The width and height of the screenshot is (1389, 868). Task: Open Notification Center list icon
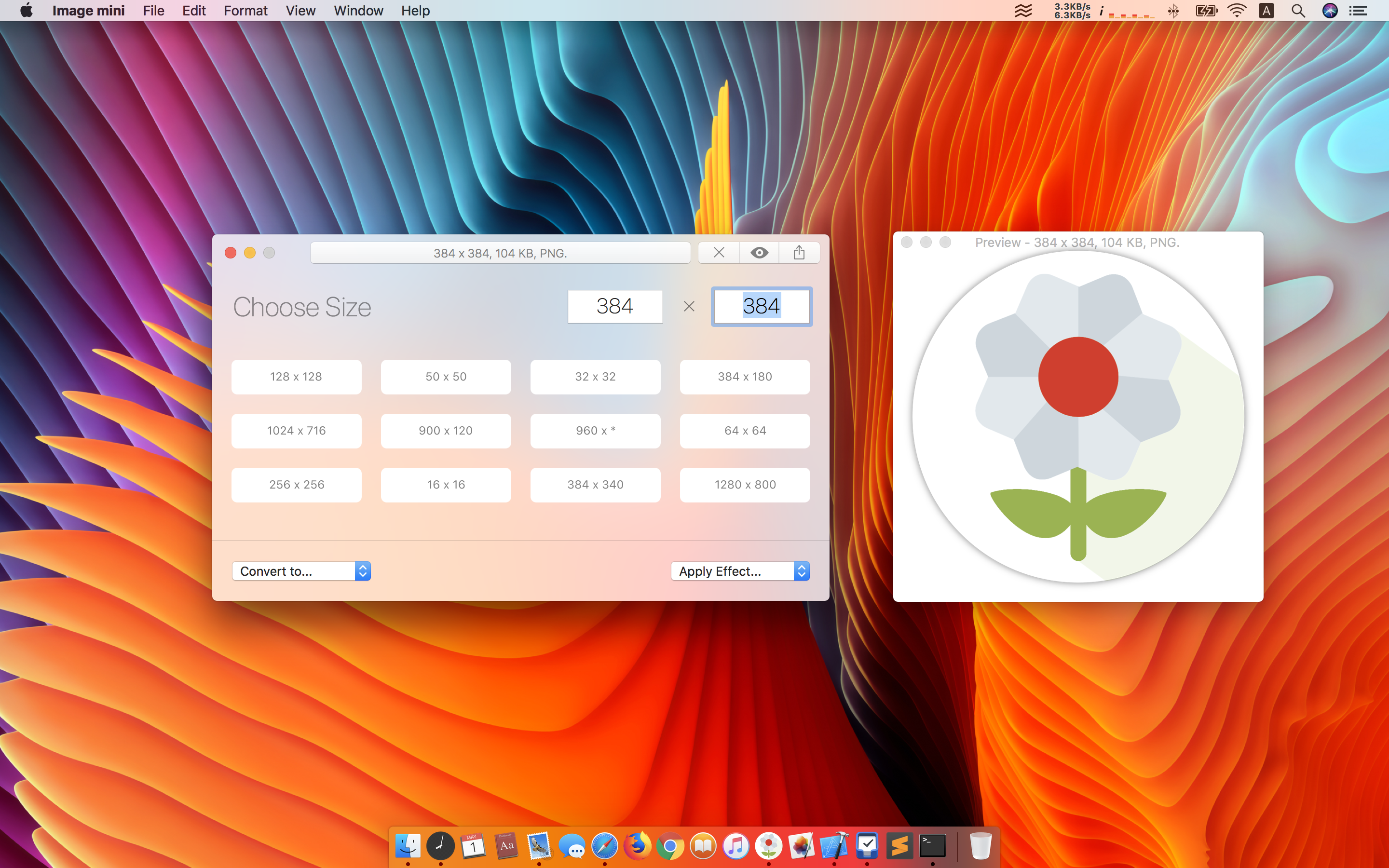[x=1358, y=11]
